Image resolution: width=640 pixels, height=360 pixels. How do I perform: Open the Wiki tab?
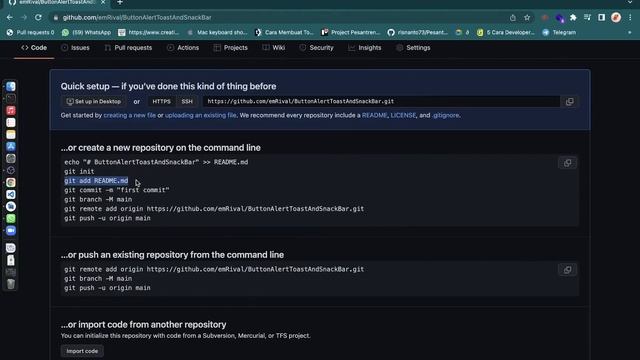pos(274,48)
